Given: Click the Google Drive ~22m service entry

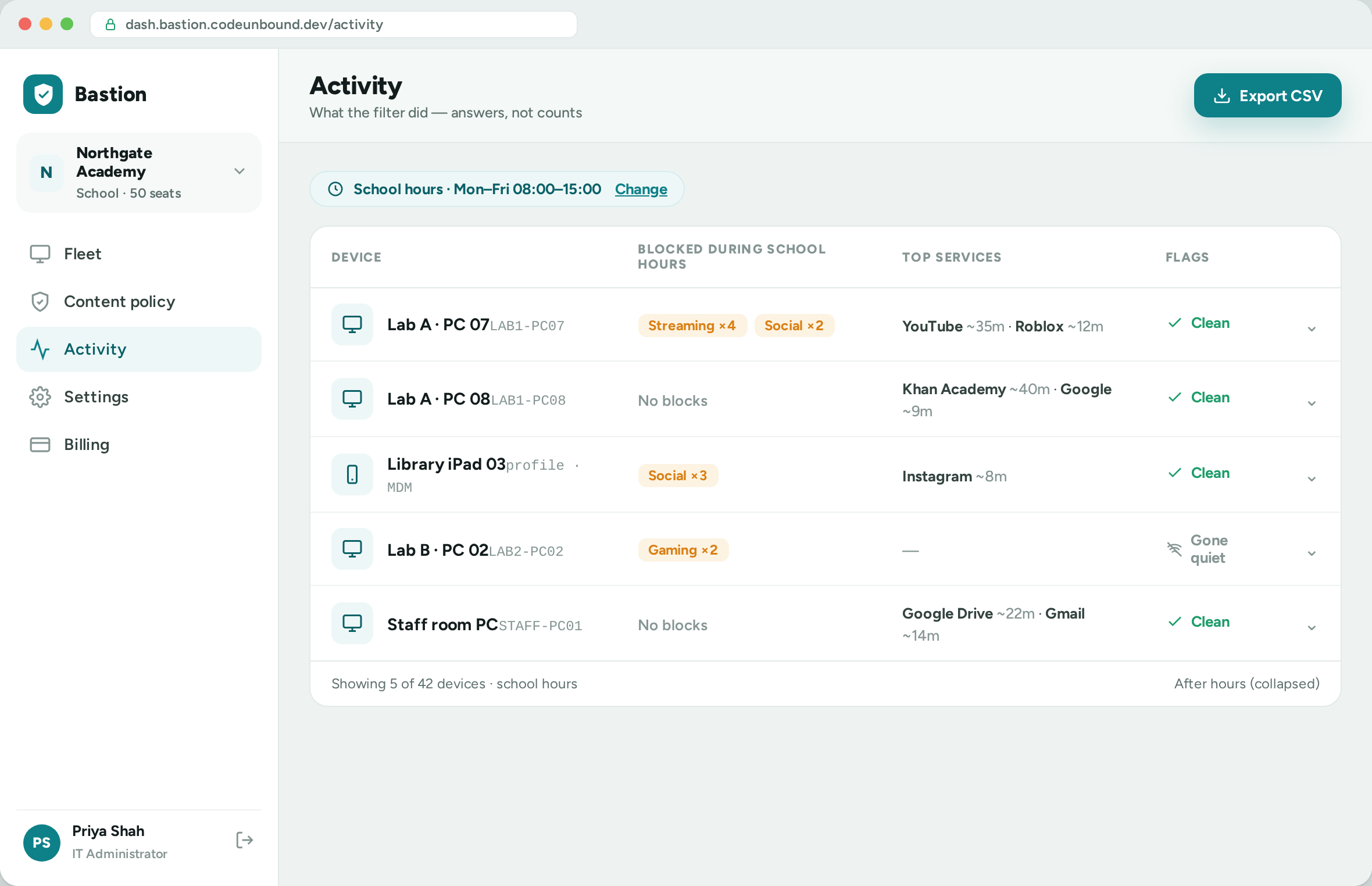Looking at the screenshot, I should click(969, 613).
